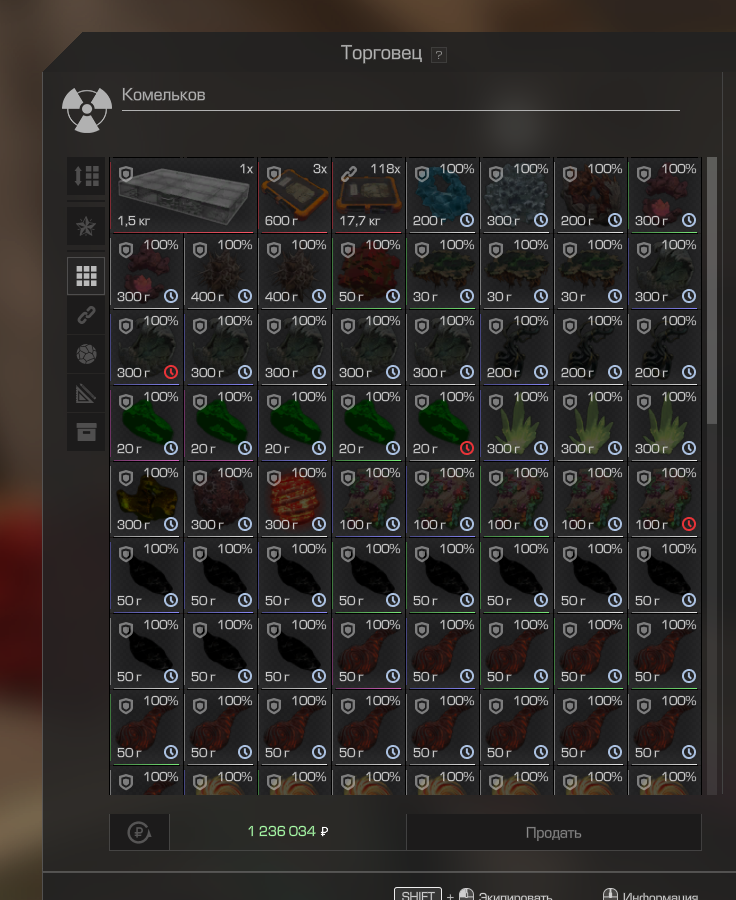This screenshot has height=900, width=736.
Task: Click shield icon on fiery orange sphere
Action: coord(274,478)
